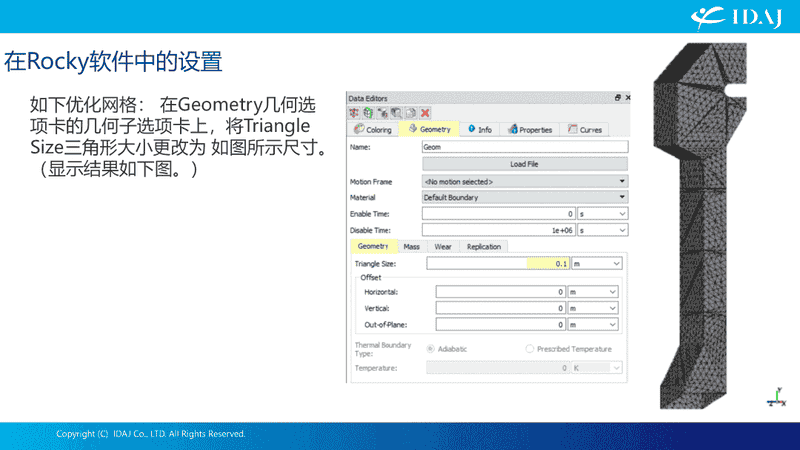The image size is (800, 450).
Task: Open the Enable Time unit dropdown
Action: pyautogui.click(x=602, y=214)
